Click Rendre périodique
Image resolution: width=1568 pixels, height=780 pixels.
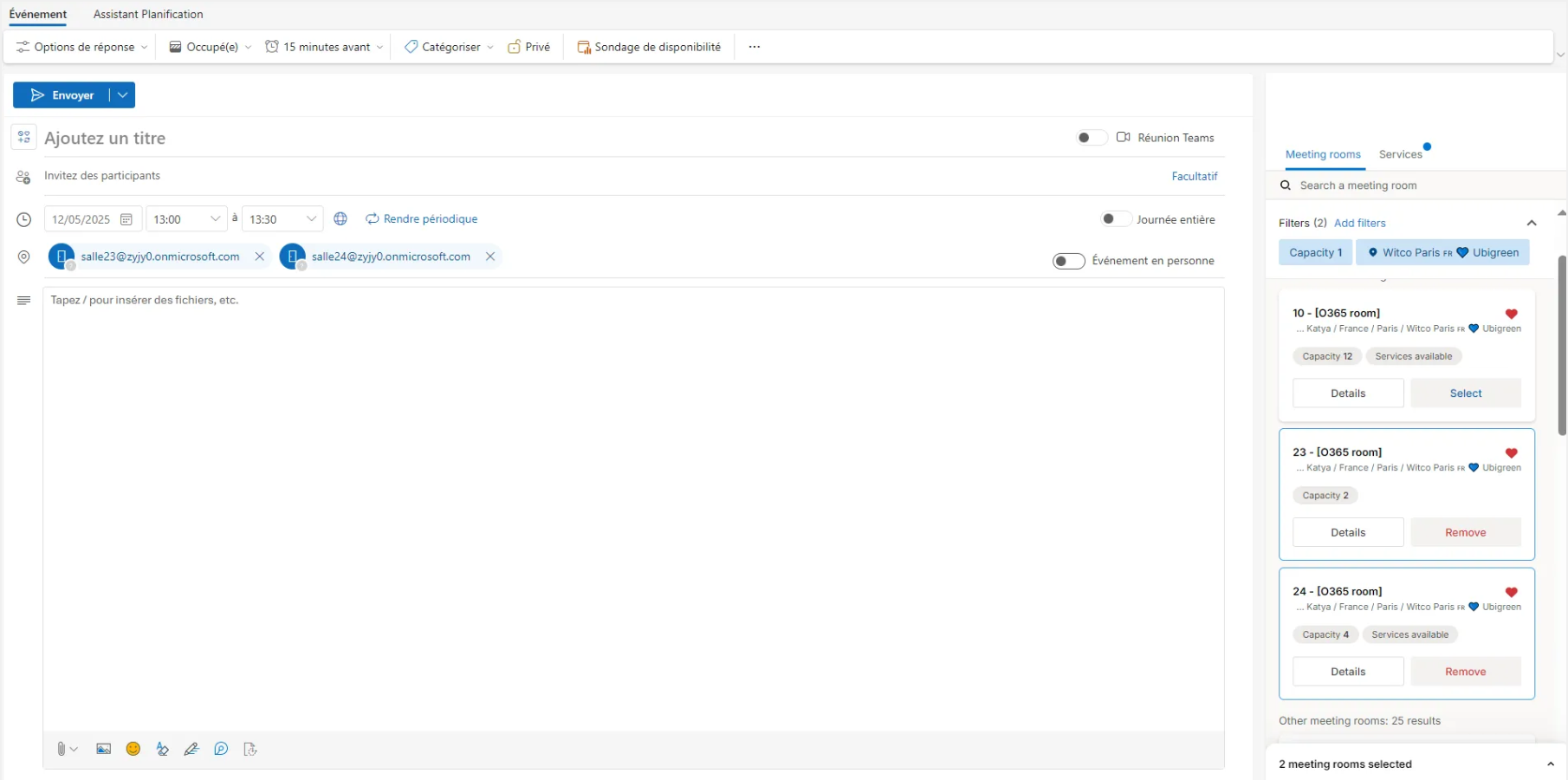click(422, 219)
